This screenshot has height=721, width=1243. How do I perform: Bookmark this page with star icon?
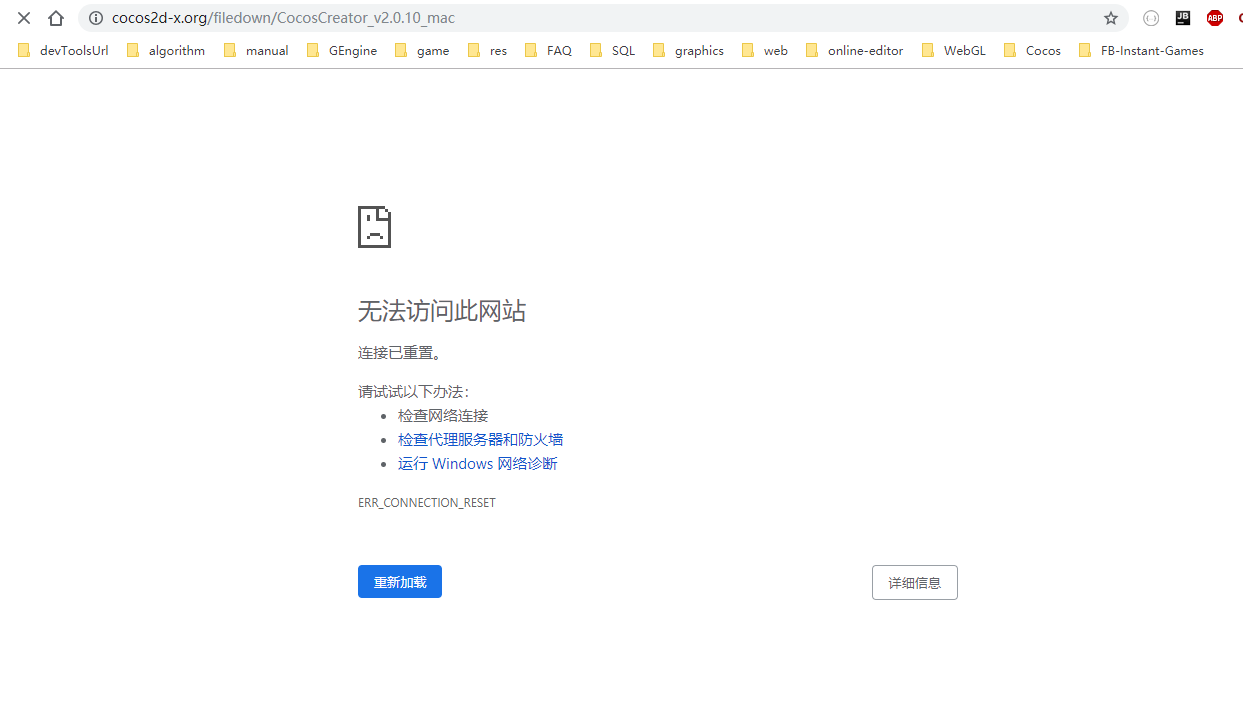[1111, 18]
